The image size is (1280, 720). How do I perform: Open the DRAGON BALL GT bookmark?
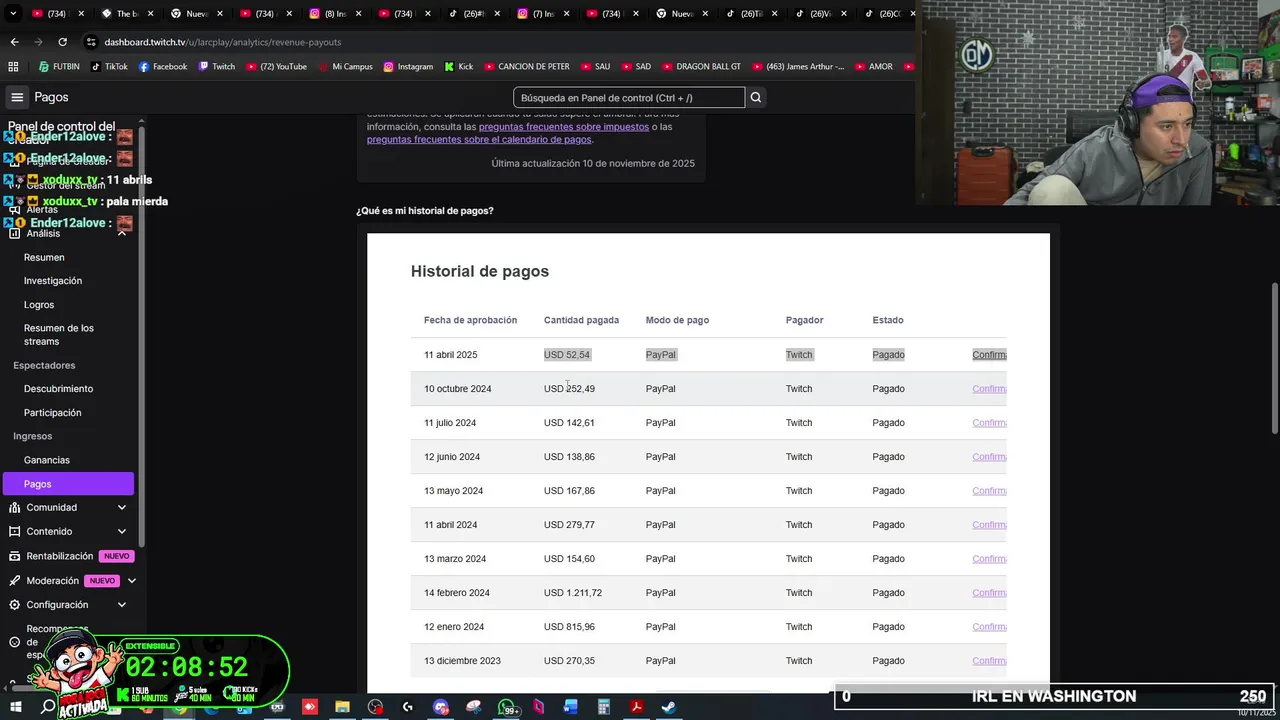tap(701, 67)
